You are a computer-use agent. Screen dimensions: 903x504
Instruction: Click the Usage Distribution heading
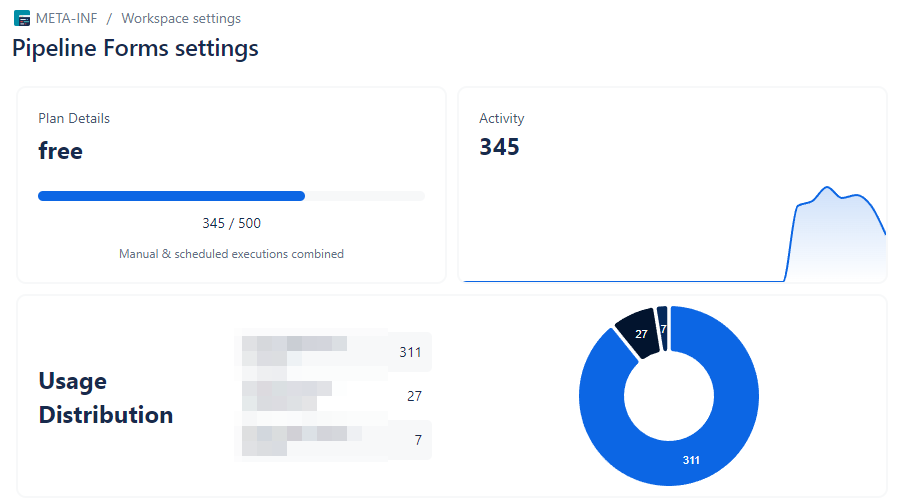(105, 397)
